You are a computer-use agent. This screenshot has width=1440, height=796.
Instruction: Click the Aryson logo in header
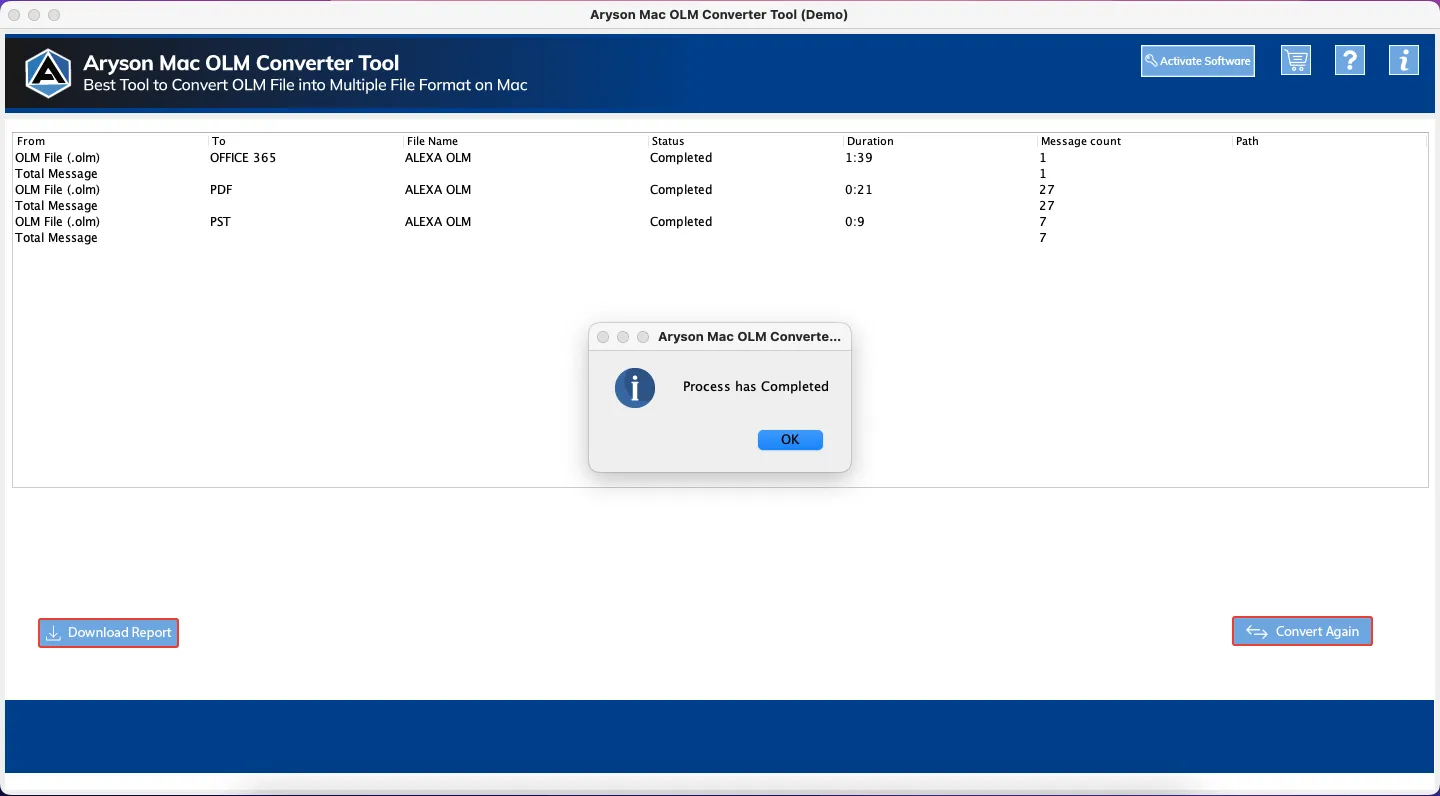click(x=49, y=73)
